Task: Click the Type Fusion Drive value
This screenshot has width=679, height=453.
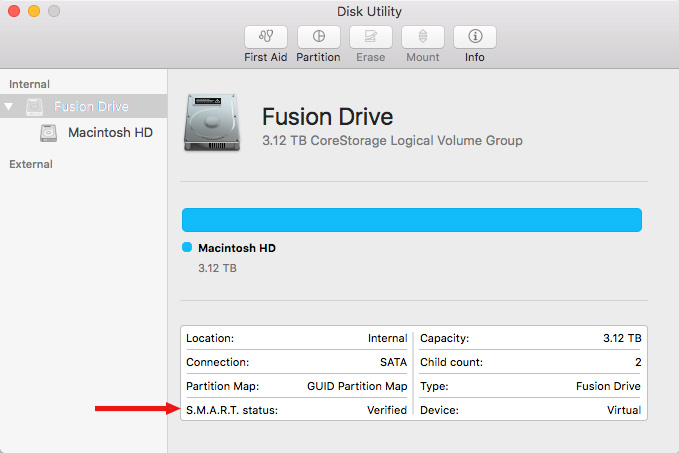Action: [x=608, y=386]
